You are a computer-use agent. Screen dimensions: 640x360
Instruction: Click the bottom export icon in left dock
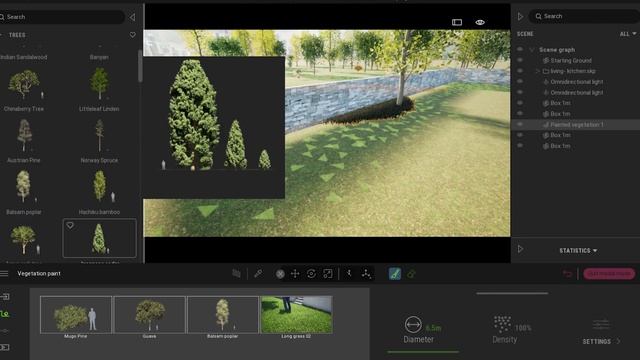click(4, 347)
